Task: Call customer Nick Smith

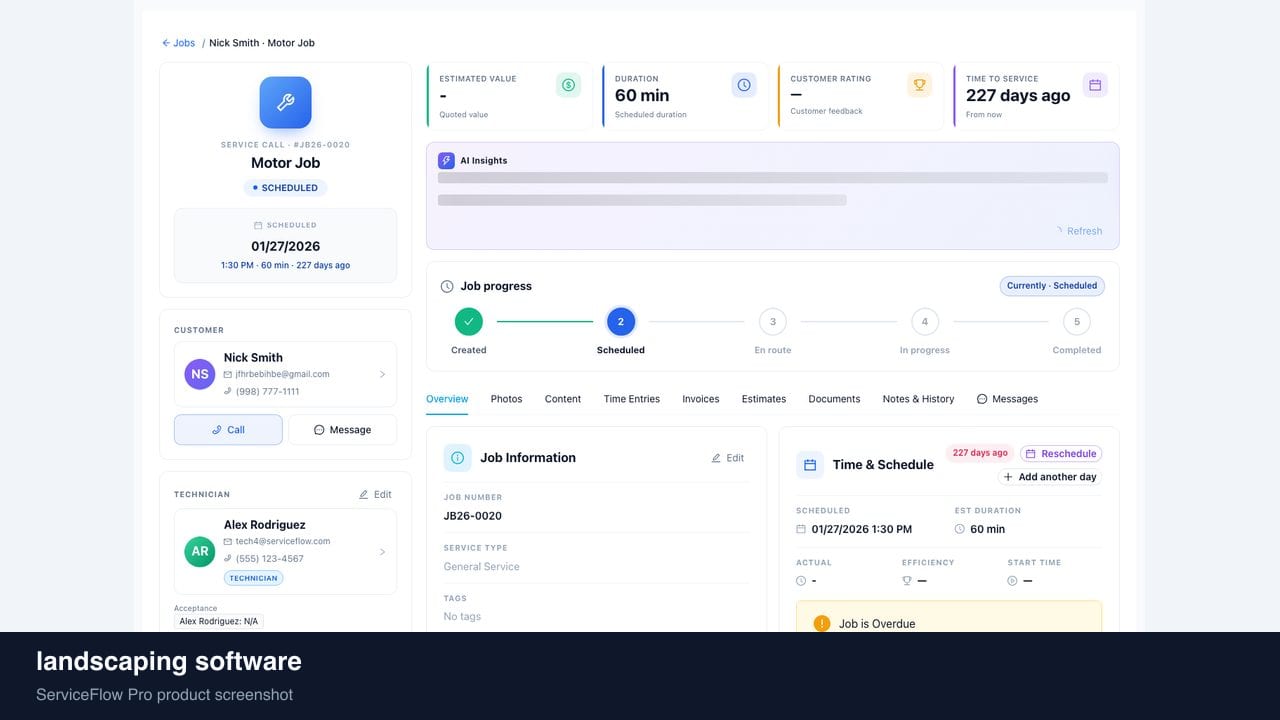Action: 228,430
